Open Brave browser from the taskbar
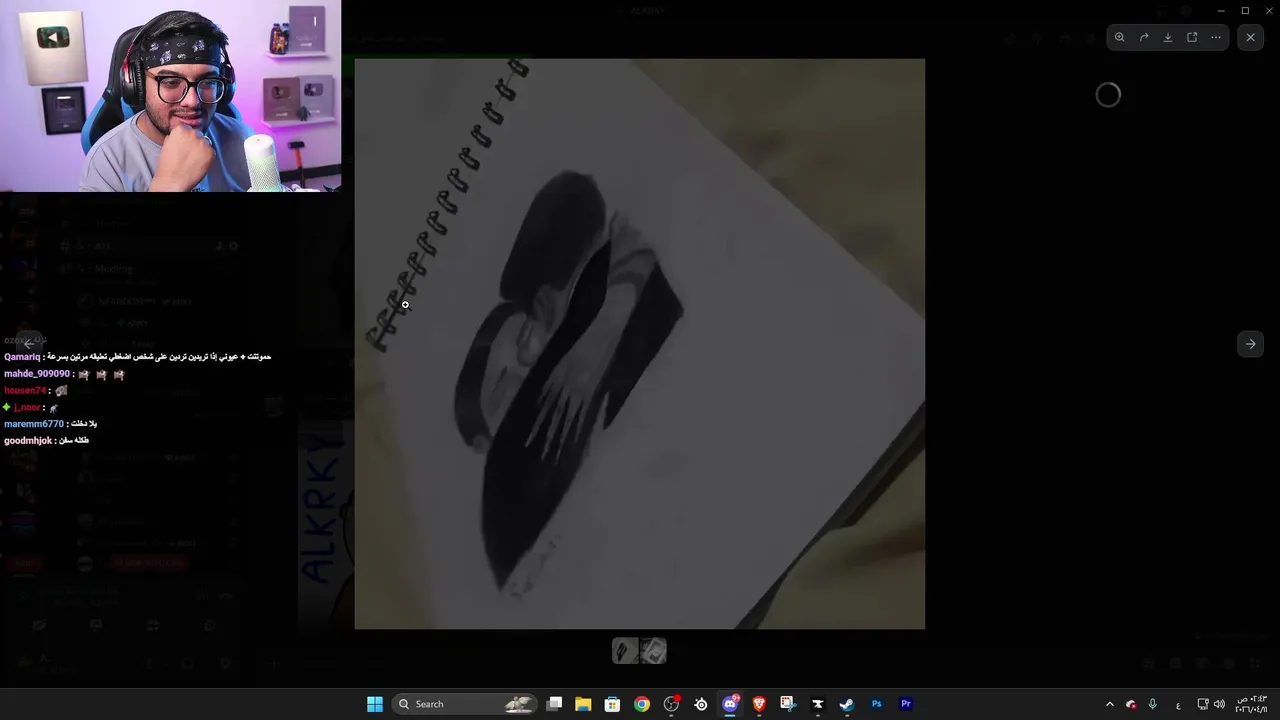 pyautogui.click(x=759, y=704)
